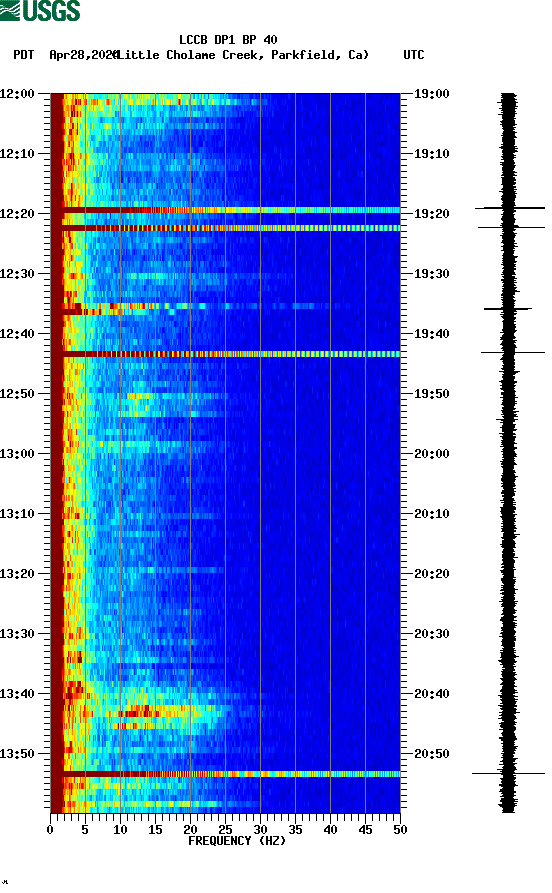Click the 5 Hz frequency axis label
Screen dimensions: 552x893
[85, 830]
